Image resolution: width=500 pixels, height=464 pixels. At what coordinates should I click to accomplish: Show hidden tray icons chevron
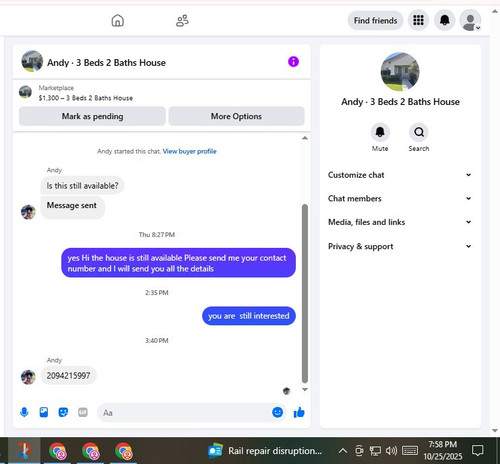point(343,451)
